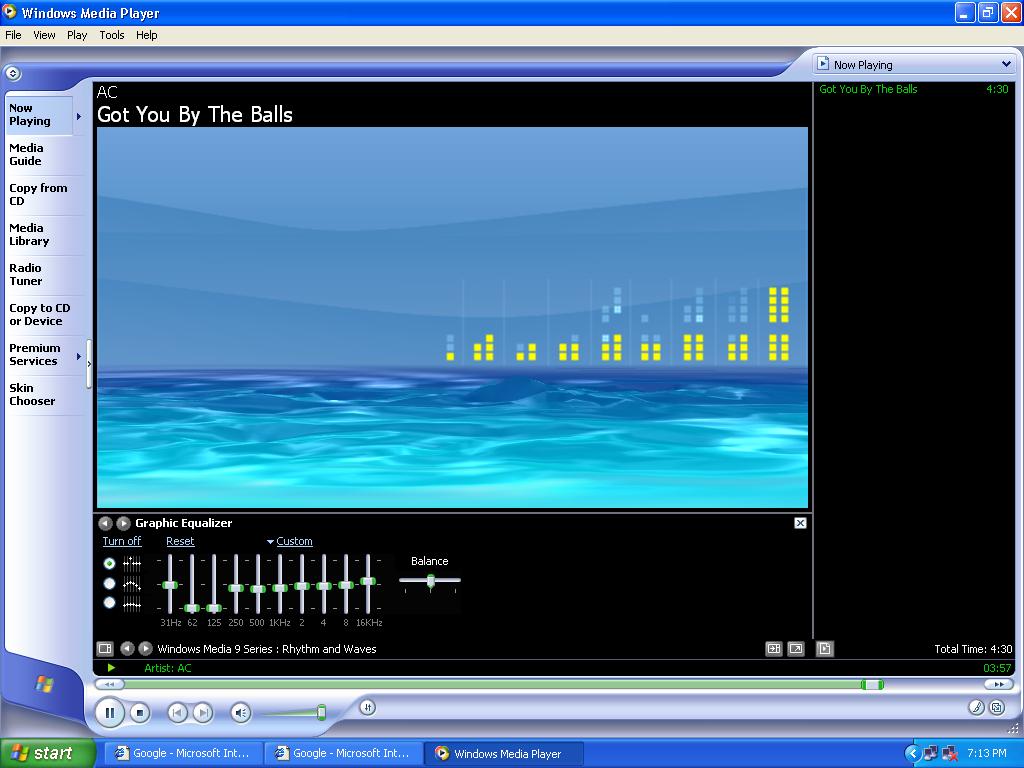Click the Windows Media Player title bar icon

pyautogui.click(x=10, y=12)
